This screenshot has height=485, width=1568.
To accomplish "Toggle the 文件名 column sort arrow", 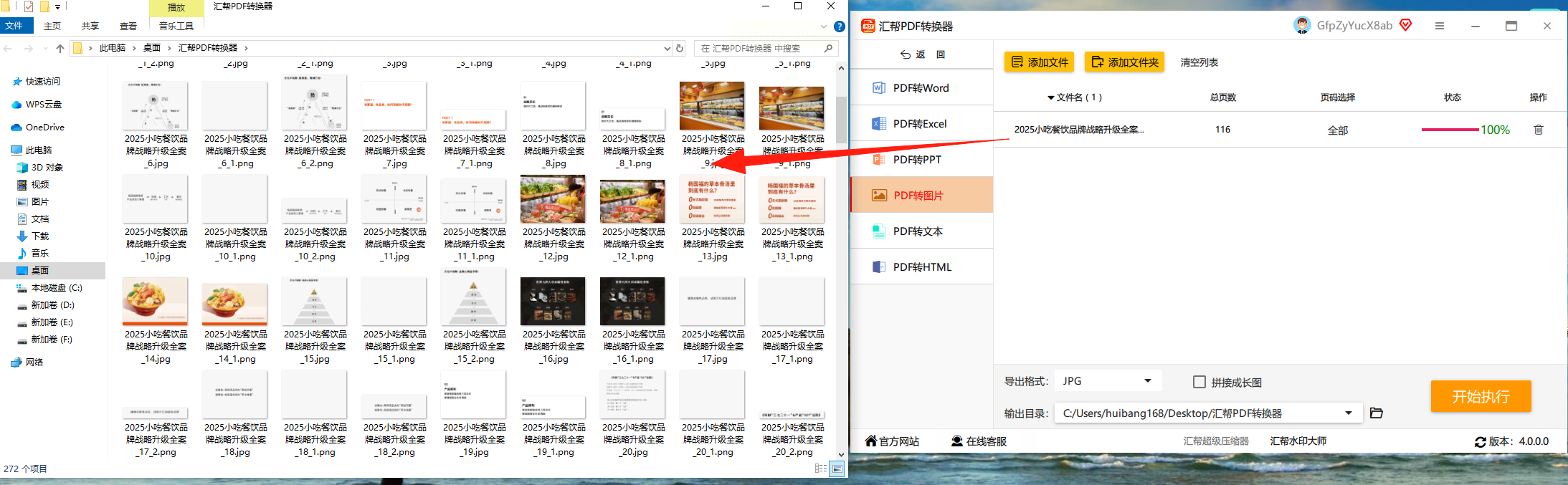I will click(1050, 97).
